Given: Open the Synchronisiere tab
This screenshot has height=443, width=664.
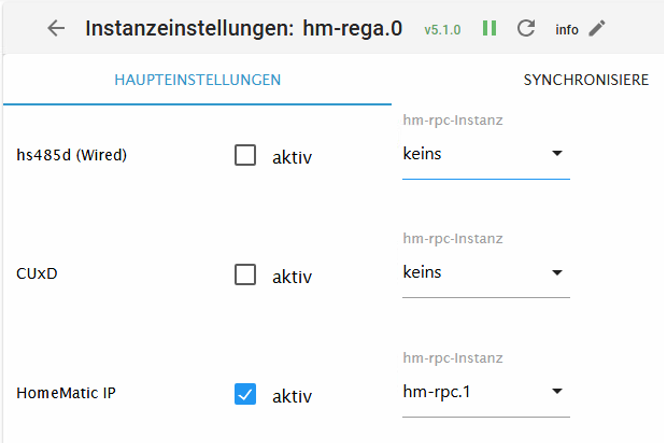Looking at the screenshot, I should click(x=586, y=79).
